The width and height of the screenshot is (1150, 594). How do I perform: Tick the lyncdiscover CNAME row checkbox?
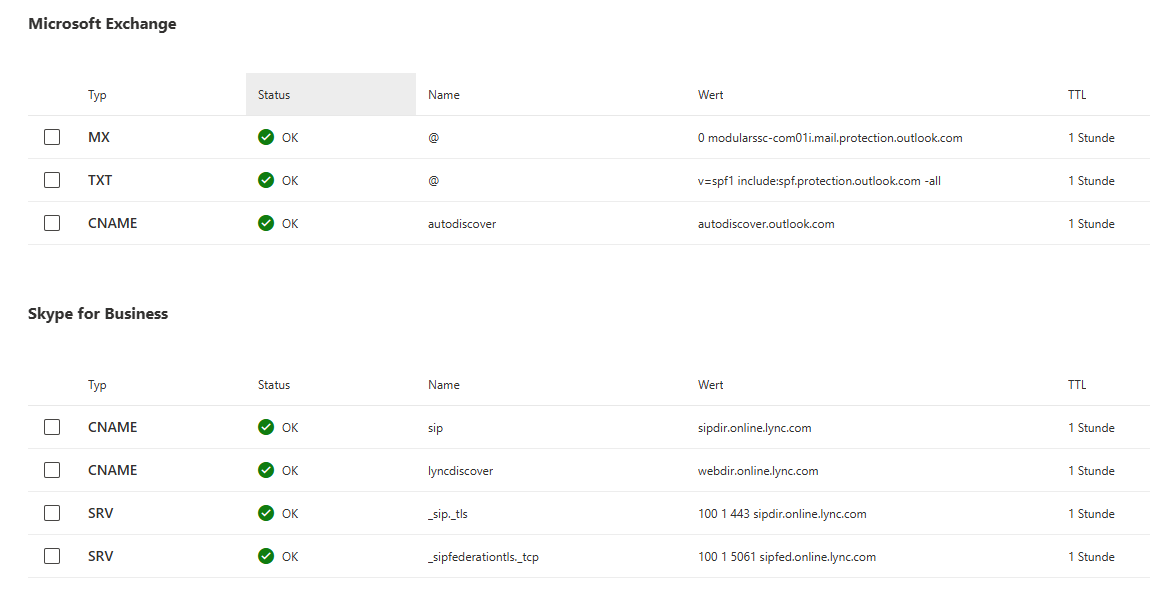(51, 470)
